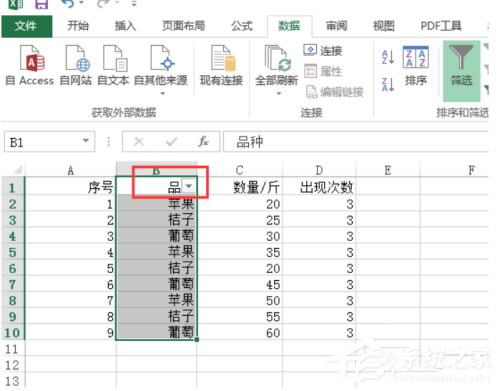Viewport: 500px width, 391px height.
Task: Click cell D1 出现次数
Action: (x=319, y=187)
